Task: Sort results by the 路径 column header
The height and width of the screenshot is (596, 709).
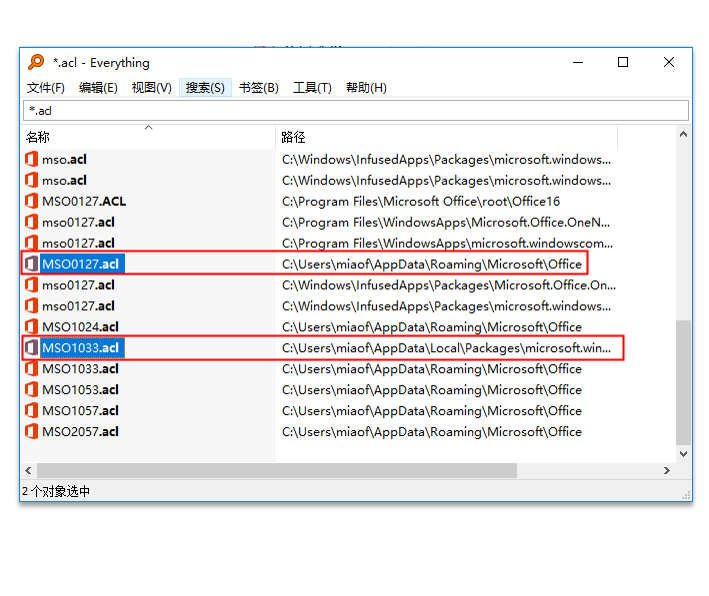Action: click(446, 137)
